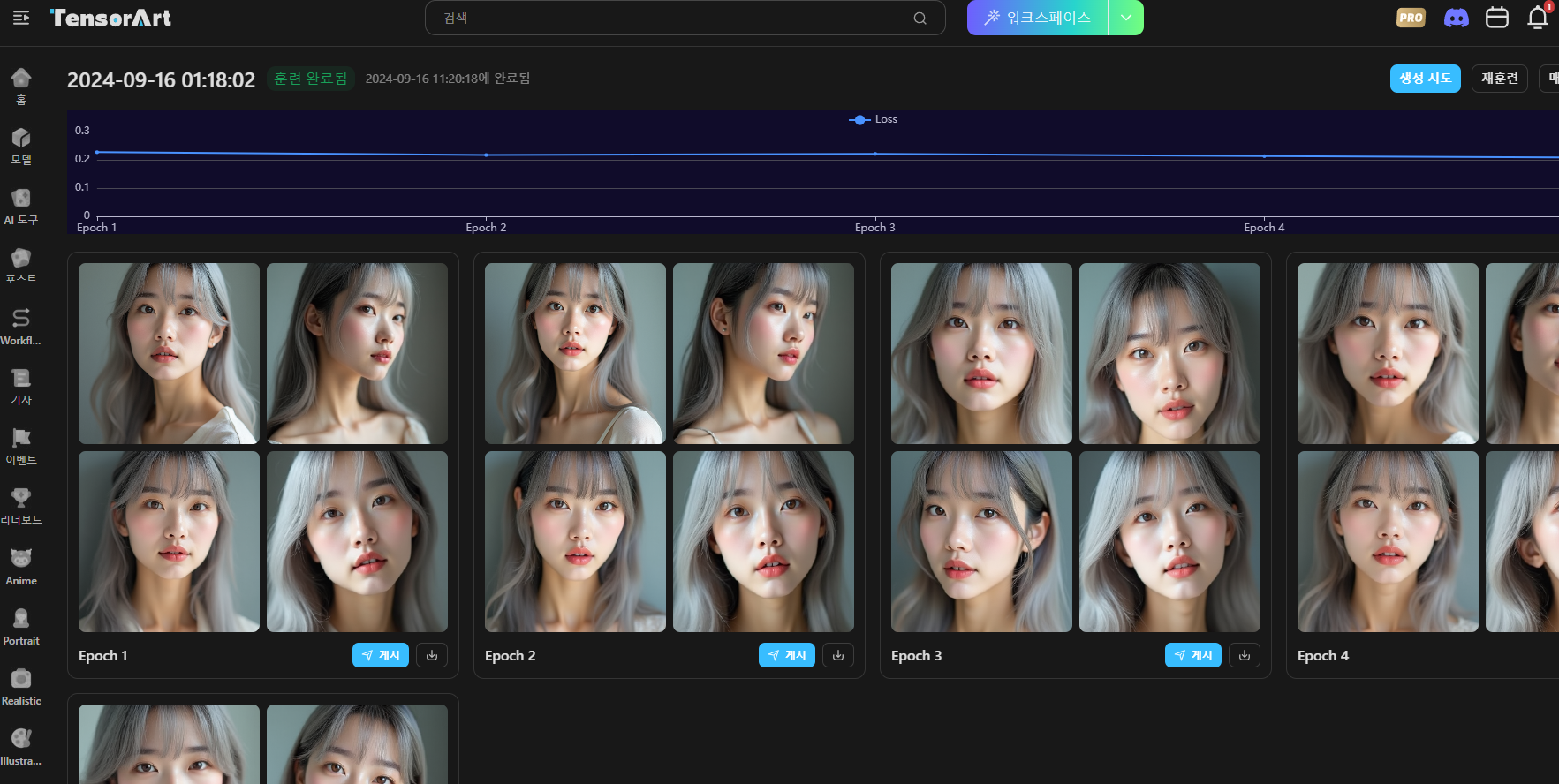Image resolution: width=1559 pixels, height=784 pixels.
Task: Open Epoch 3 top-right sample image
Action: pyautogui.click(x=1169, y=353)
